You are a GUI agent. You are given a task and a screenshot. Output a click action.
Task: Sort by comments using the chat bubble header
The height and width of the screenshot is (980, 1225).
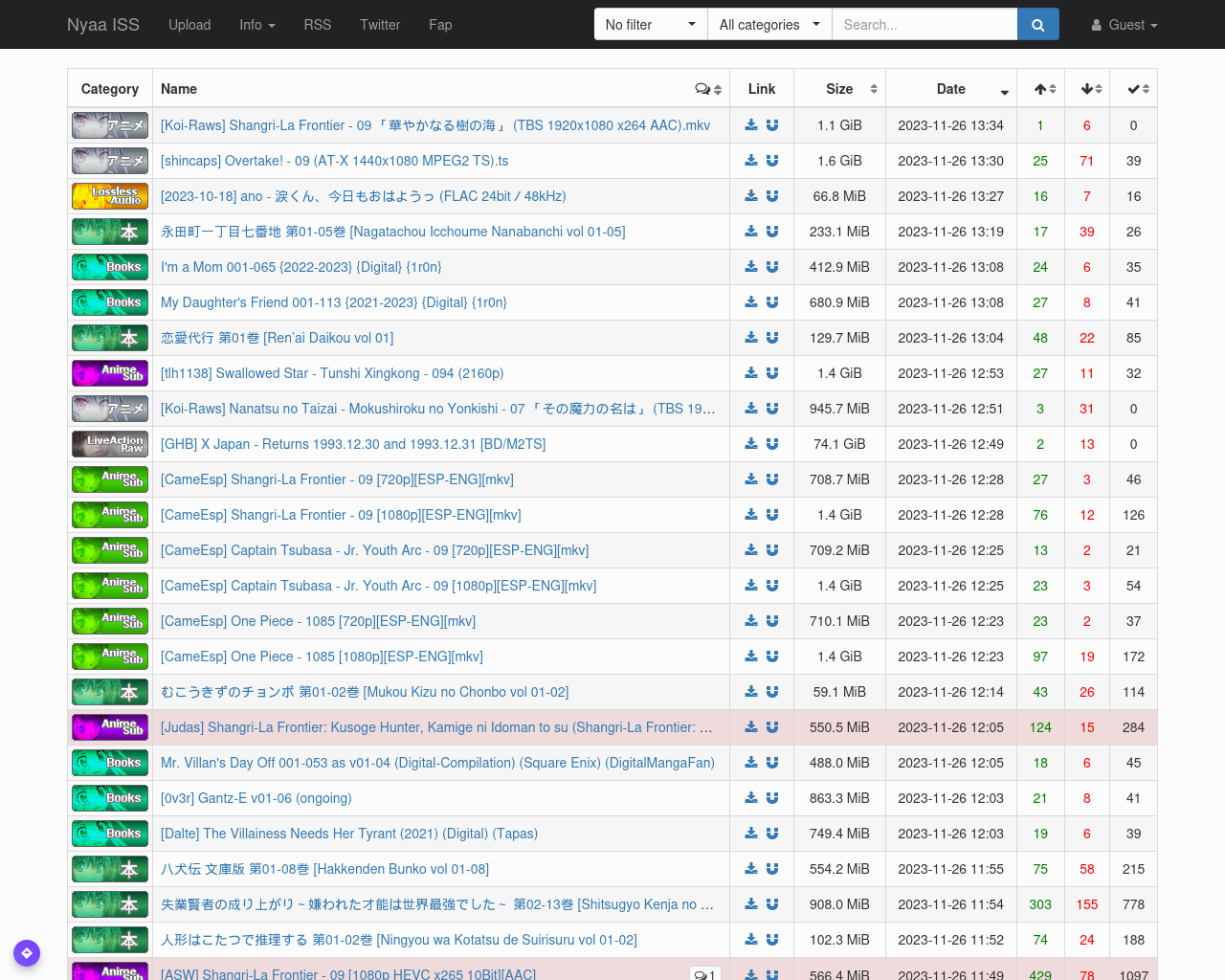click(x=708, y=89)
